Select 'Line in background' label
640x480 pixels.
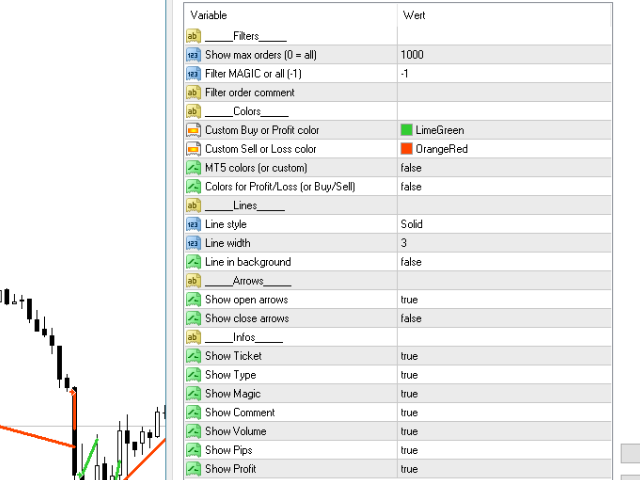tap(248, 262)
